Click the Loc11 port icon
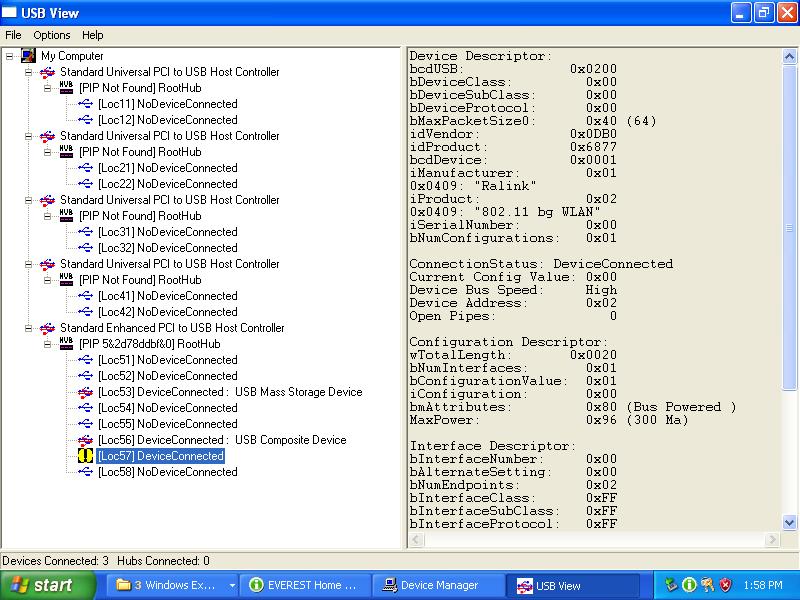800x600 pixels. coord(85,104)
